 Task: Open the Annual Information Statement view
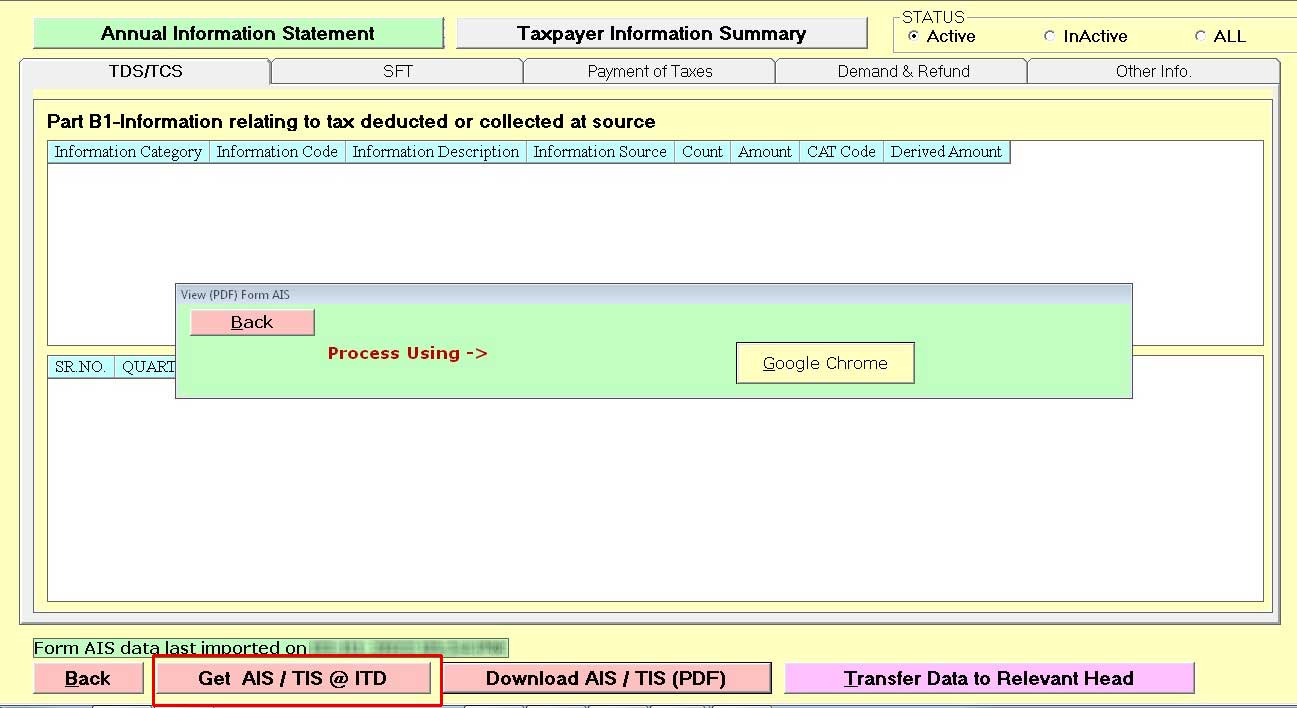(x=238, y=34)
